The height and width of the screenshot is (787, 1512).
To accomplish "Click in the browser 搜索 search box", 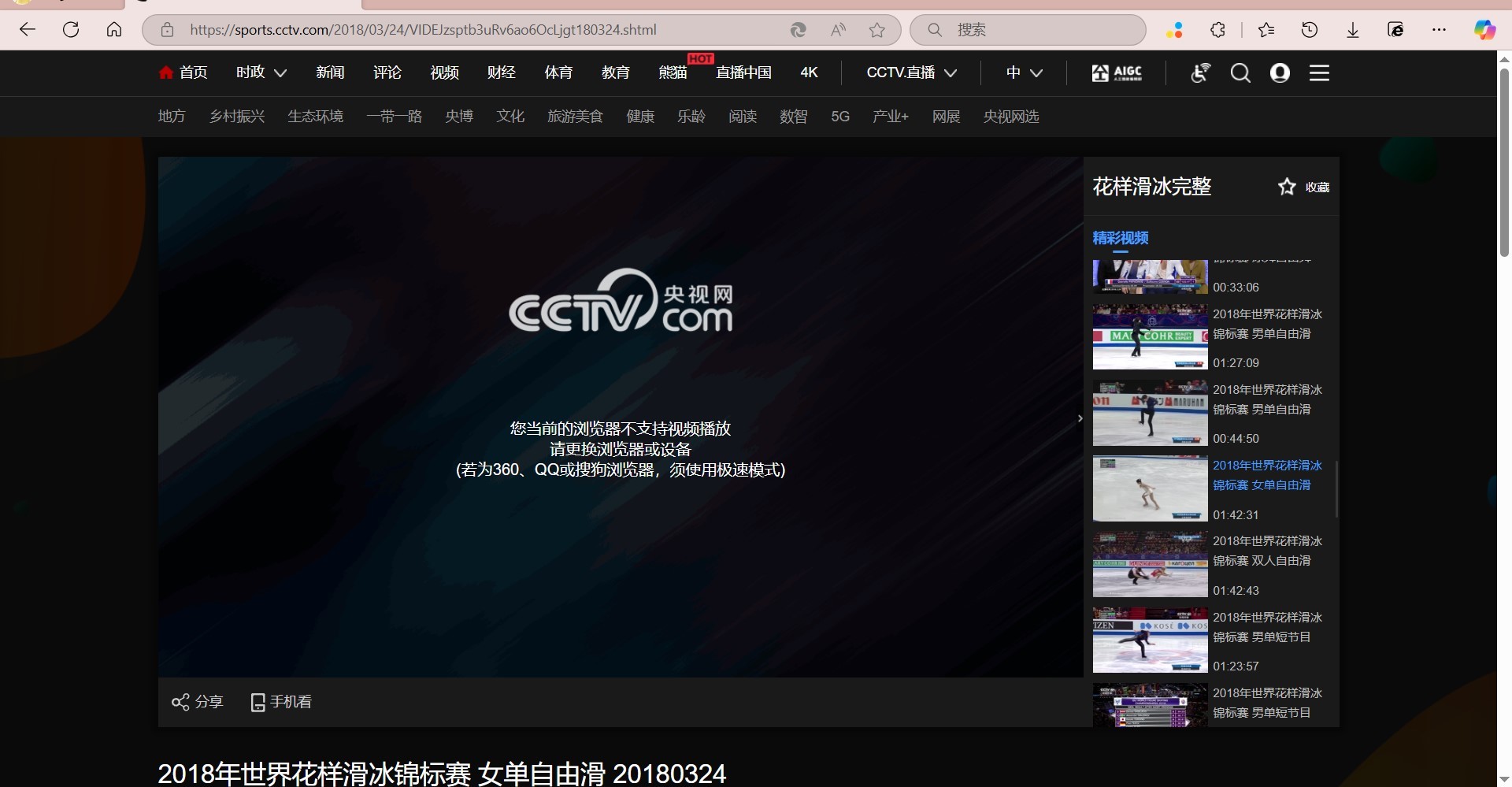I will pyautogui.click(x=1028, y=30).
